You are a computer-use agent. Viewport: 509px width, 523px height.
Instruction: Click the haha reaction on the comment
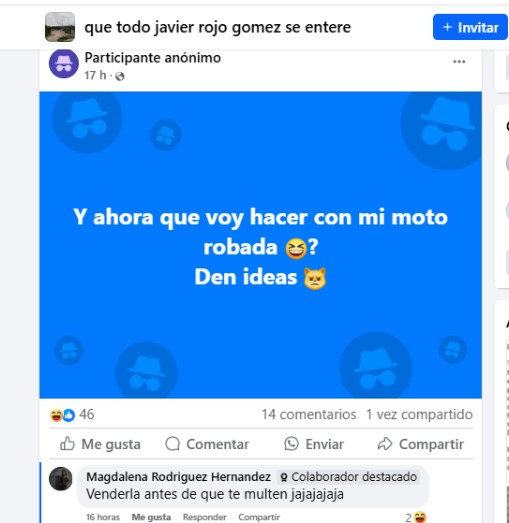(420, 517)
